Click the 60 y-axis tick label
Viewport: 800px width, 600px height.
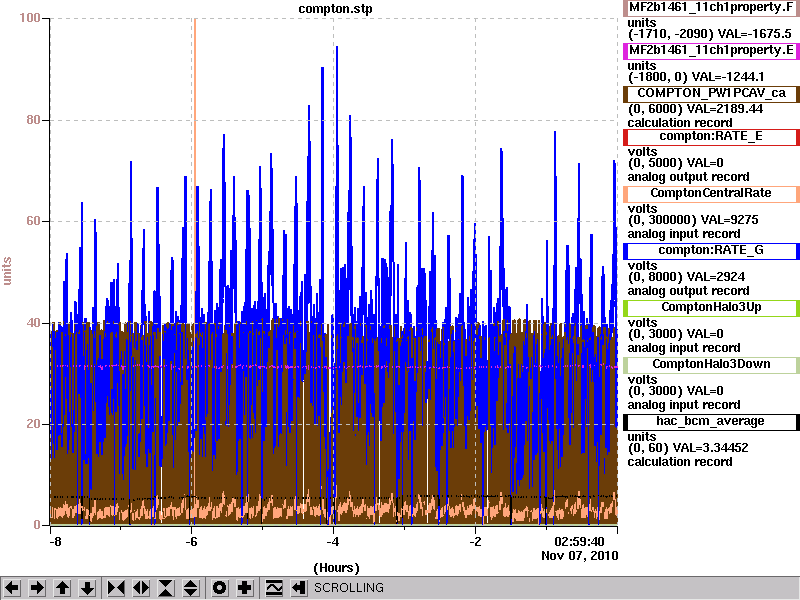pos(33,221)
